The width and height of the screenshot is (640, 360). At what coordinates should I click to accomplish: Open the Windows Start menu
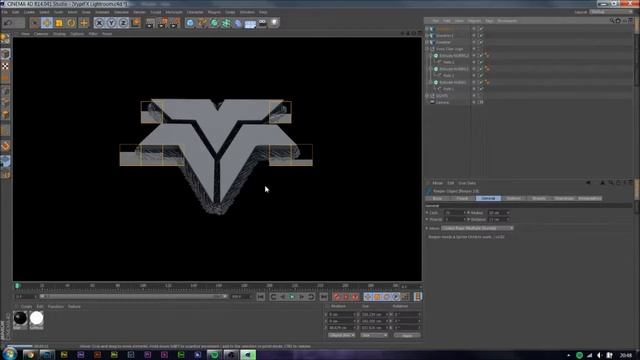[x=9, y=354]
